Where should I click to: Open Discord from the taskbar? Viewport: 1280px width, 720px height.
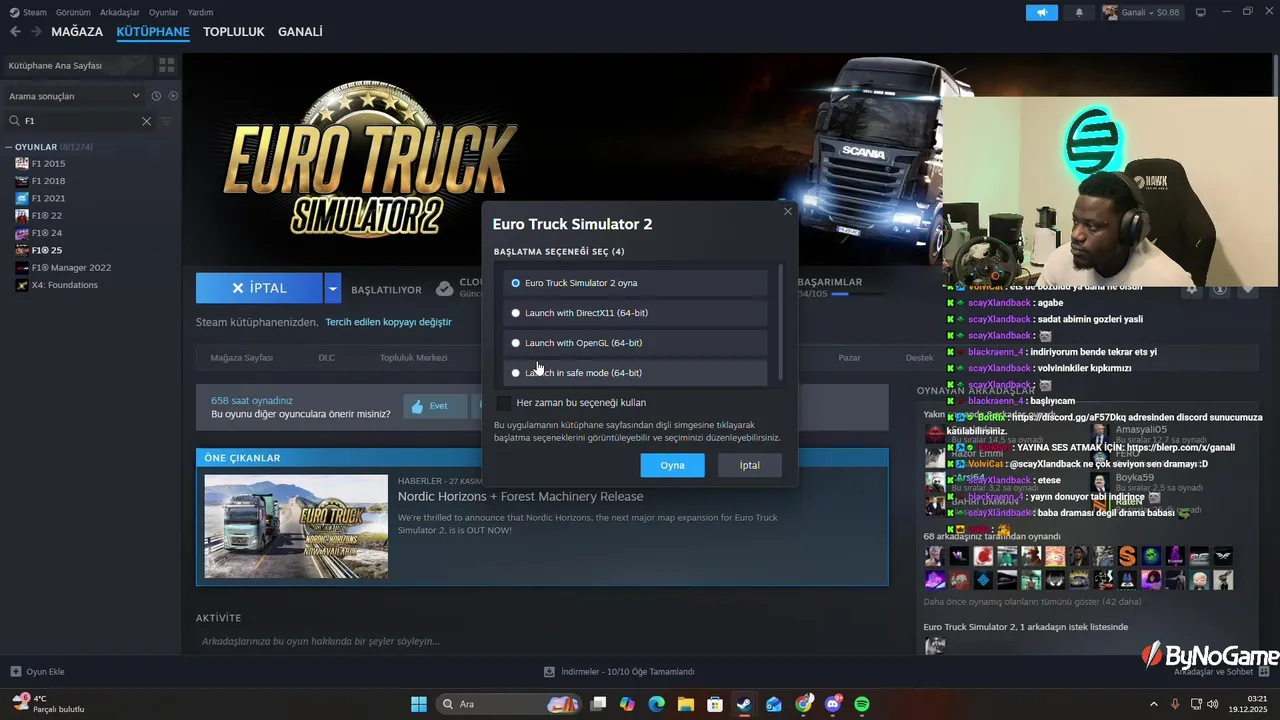833,704
